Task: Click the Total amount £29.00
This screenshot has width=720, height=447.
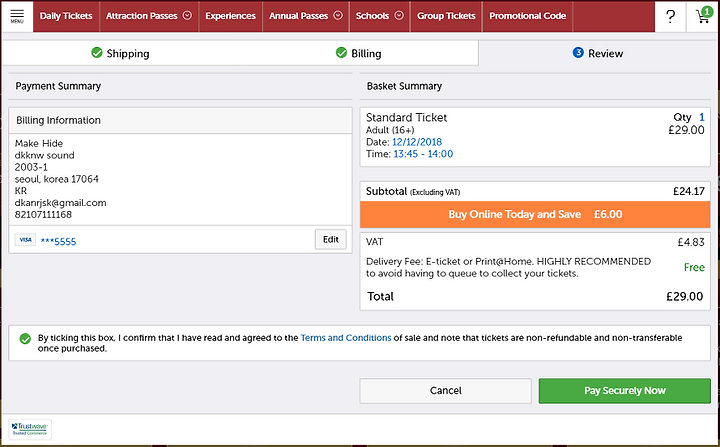Action: coord(685,297)
